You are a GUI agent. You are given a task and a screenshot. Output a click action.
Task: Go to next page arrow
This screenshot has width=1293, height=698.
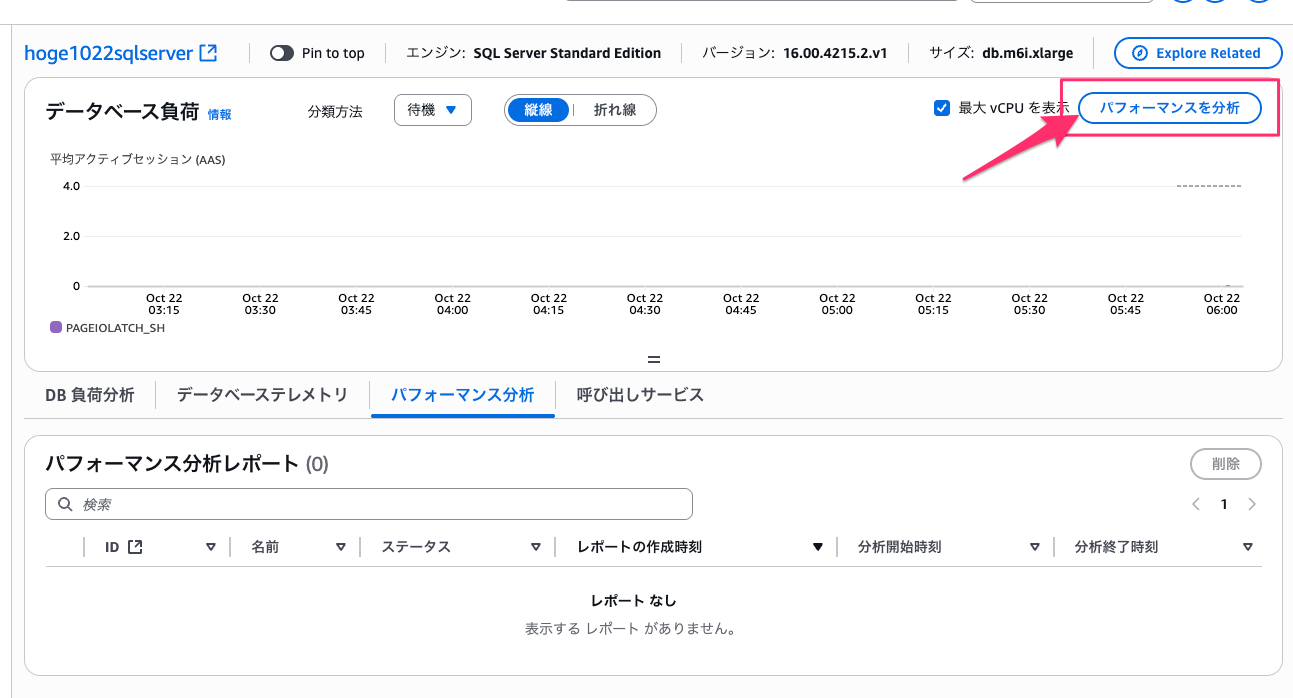coord(1252,505)
